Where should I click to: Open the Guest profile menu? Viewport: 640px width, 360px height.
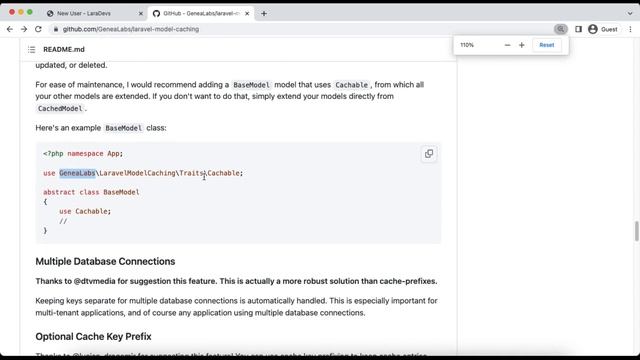603,29
